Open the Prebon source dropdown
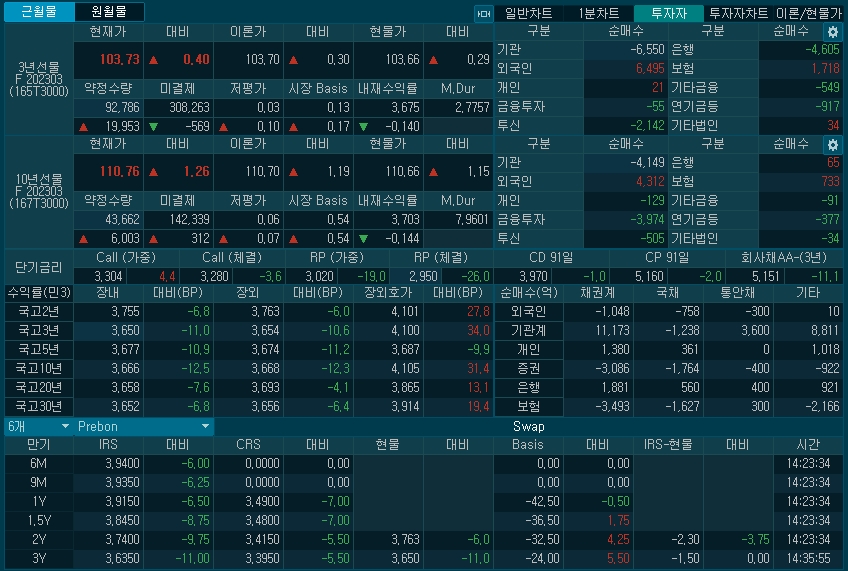This screenshot has height=571, width=848. 144,426
